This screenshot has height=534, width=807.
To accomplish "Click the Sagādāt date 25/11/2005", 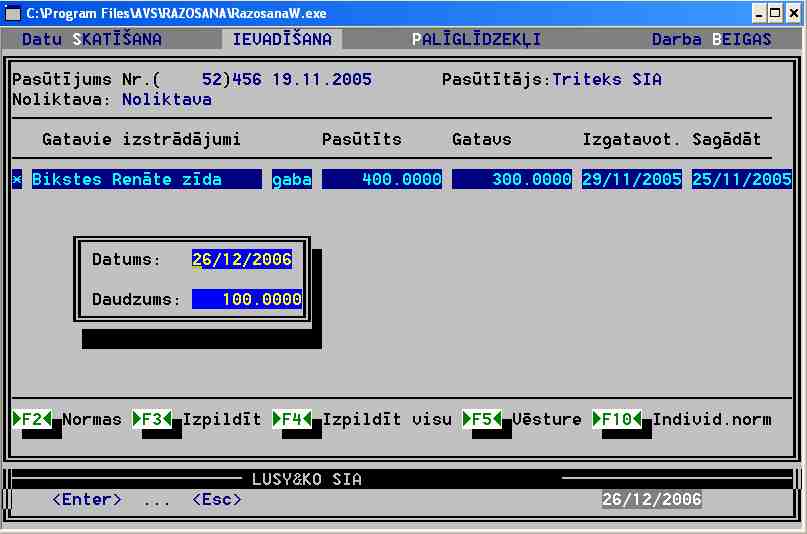I will tap(742, 179).
